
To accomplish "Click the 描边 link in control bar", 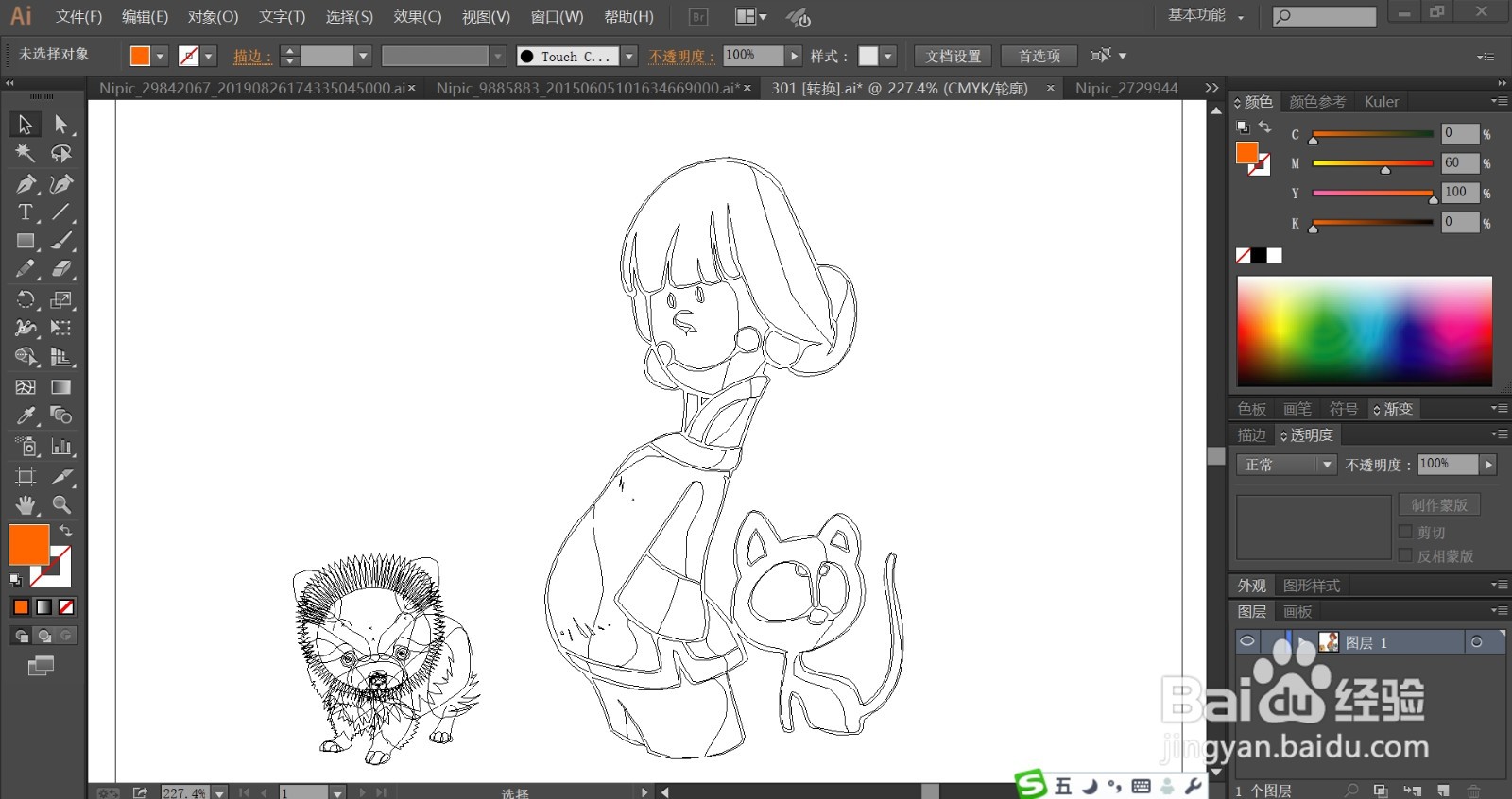I will (251, 57).
